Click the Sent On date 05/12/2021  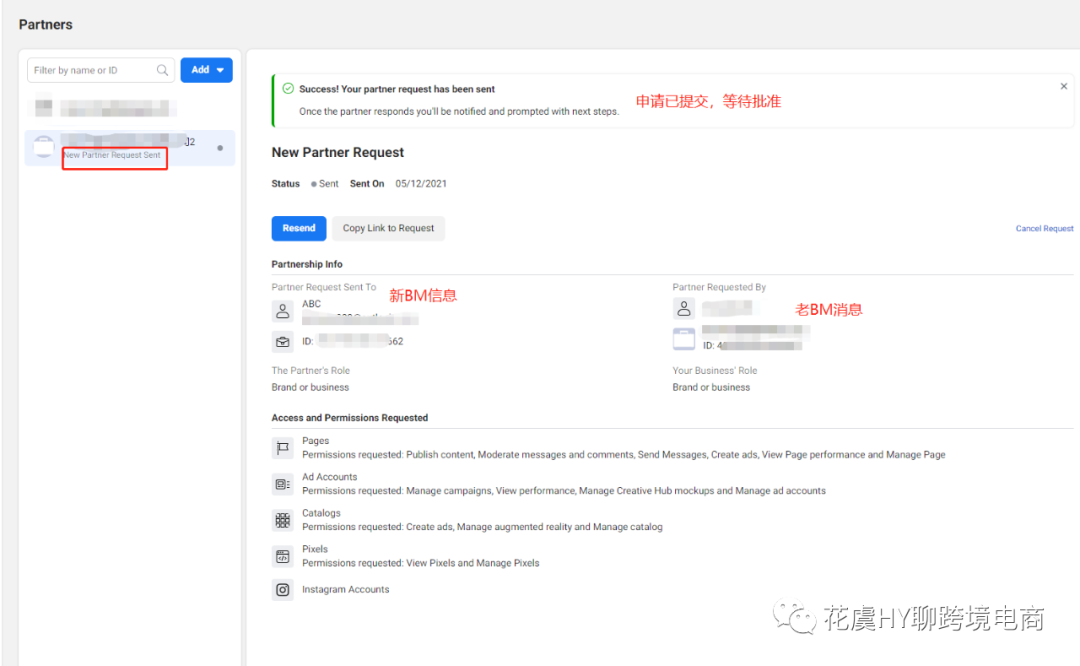click(x=421, y=184)
